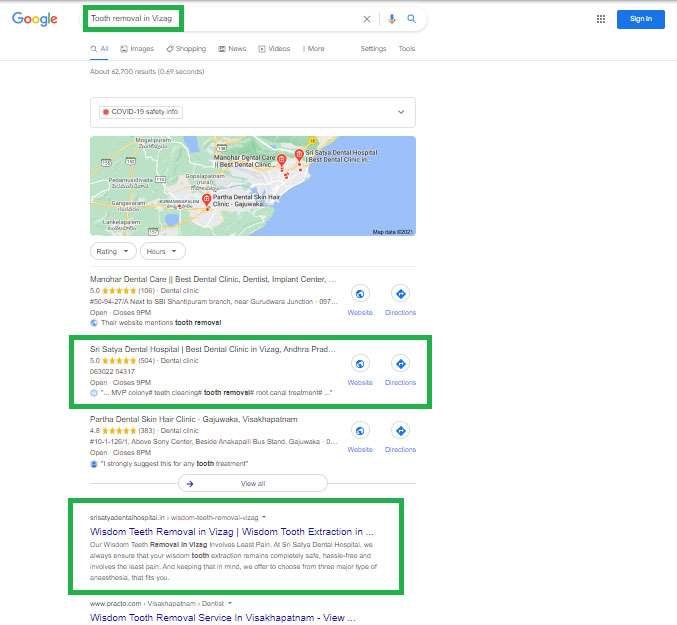Open the Rating filter dropdown
The height and width of the screenshot is (625, 677).
[113, 251]
